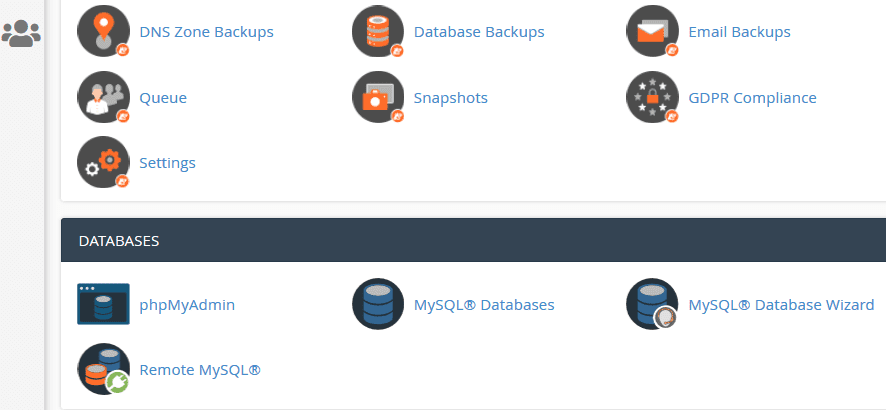Collapse the DATABASES section header

tap(474, 240)
